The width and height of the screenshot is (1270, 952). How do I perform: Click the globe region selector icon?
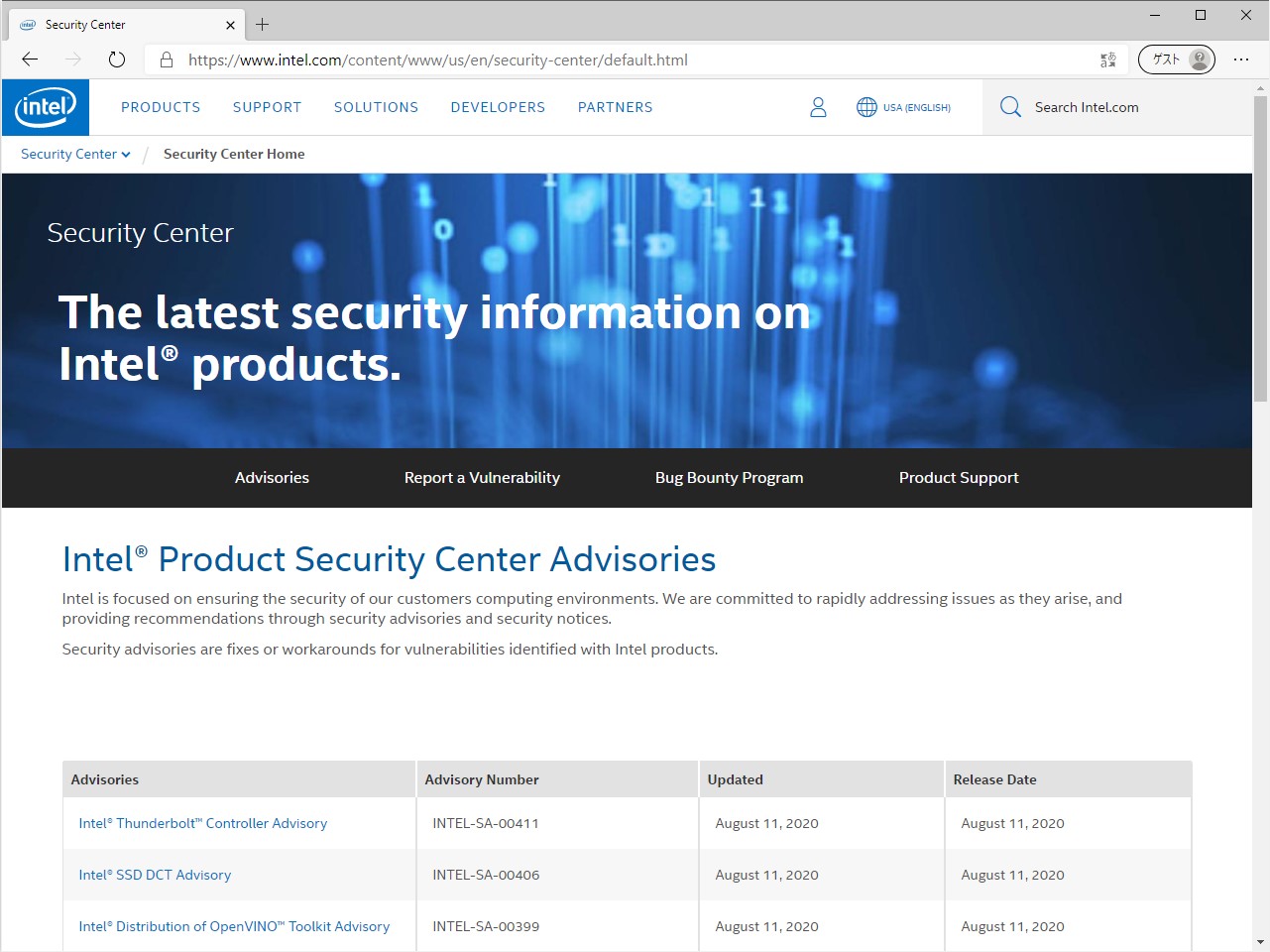866,107
